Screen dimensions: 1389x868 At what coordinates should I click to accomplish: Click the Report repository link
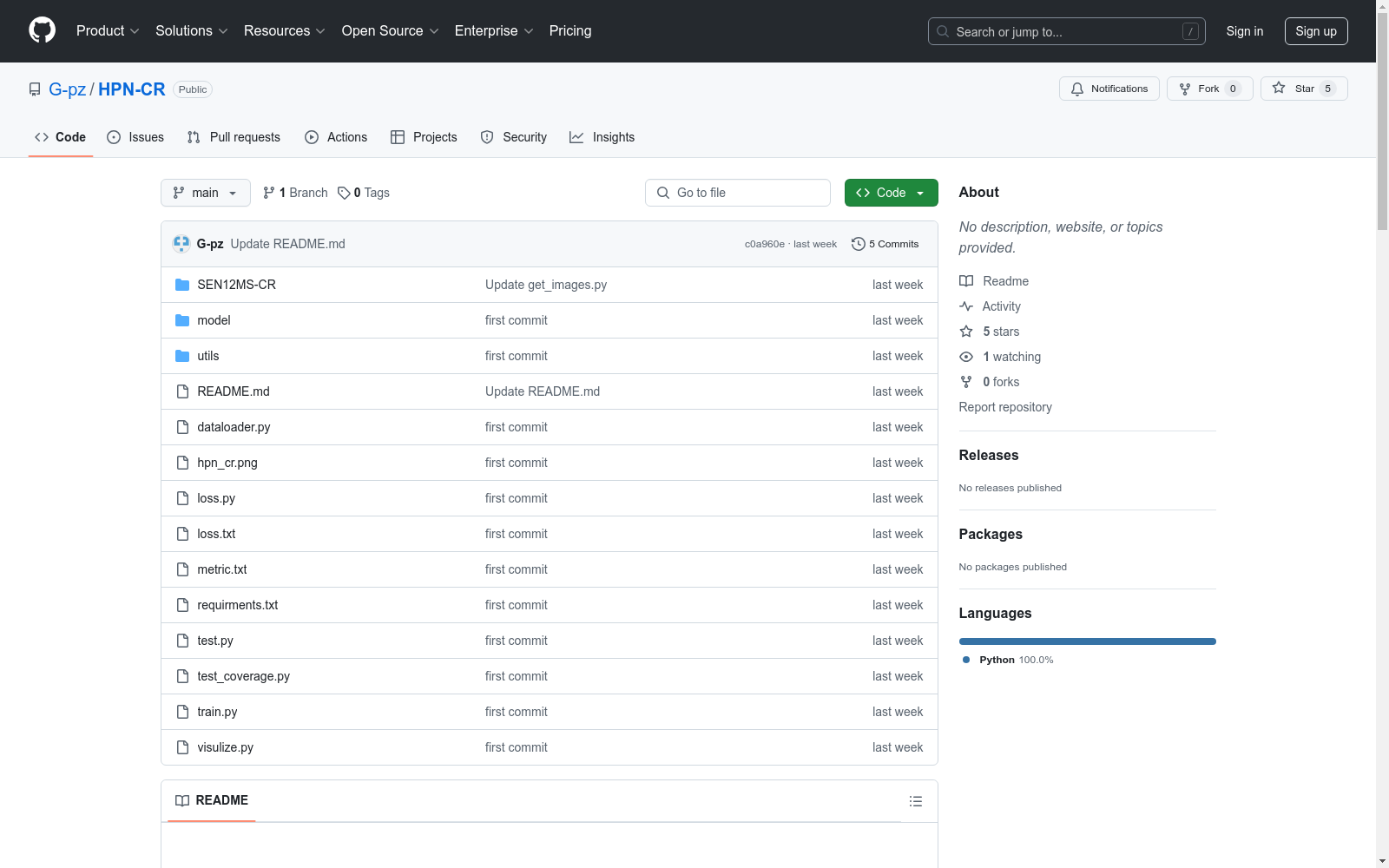1004,407
